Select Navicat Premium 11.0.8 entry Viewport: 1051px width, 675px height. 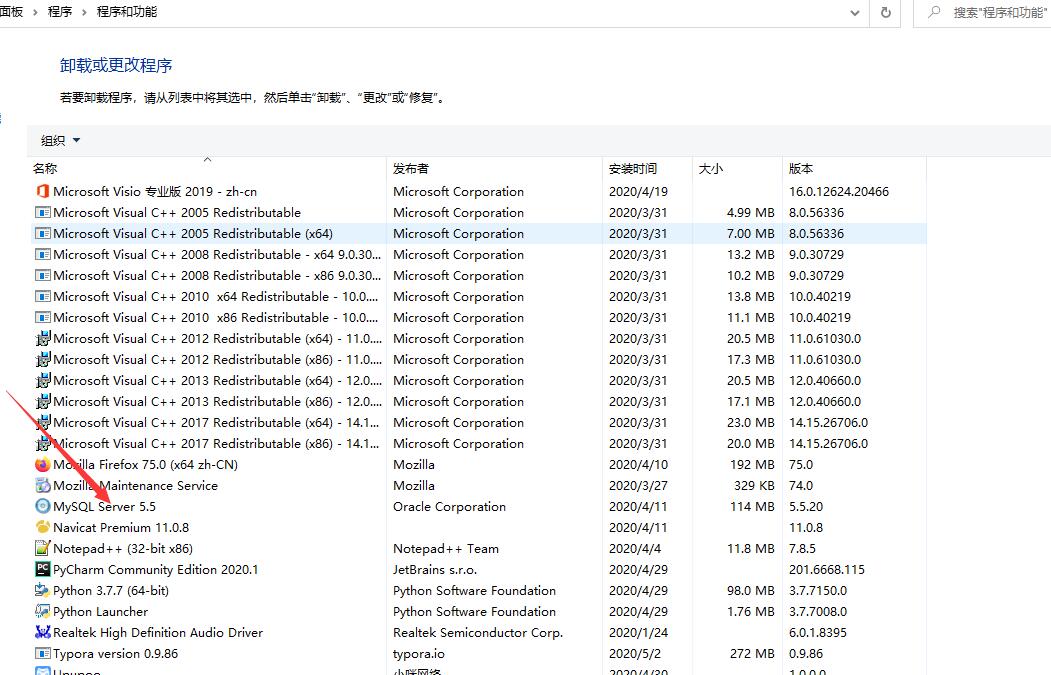tap(121, 528)
